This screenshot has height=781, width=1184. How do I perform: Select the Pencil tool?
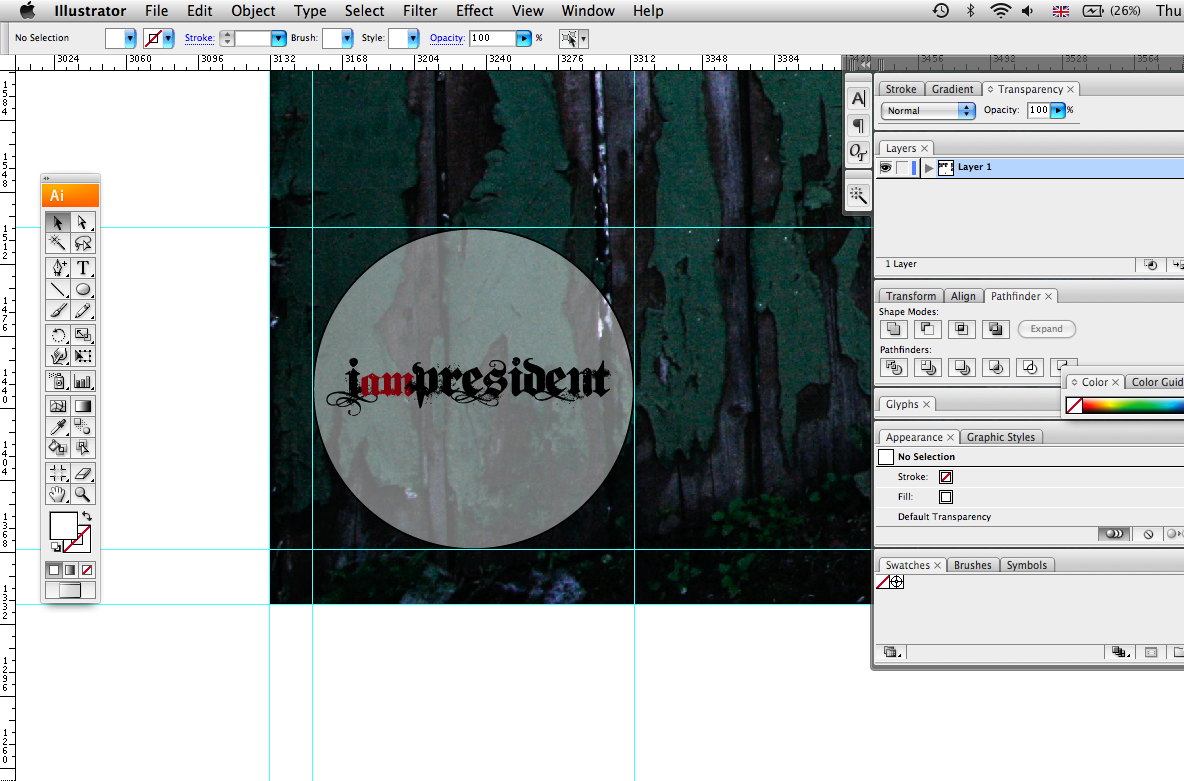tap(82, 310)
